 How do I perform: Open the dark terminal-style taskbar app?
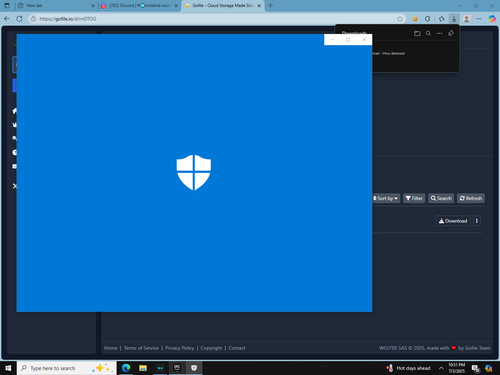tap(160, 368)
